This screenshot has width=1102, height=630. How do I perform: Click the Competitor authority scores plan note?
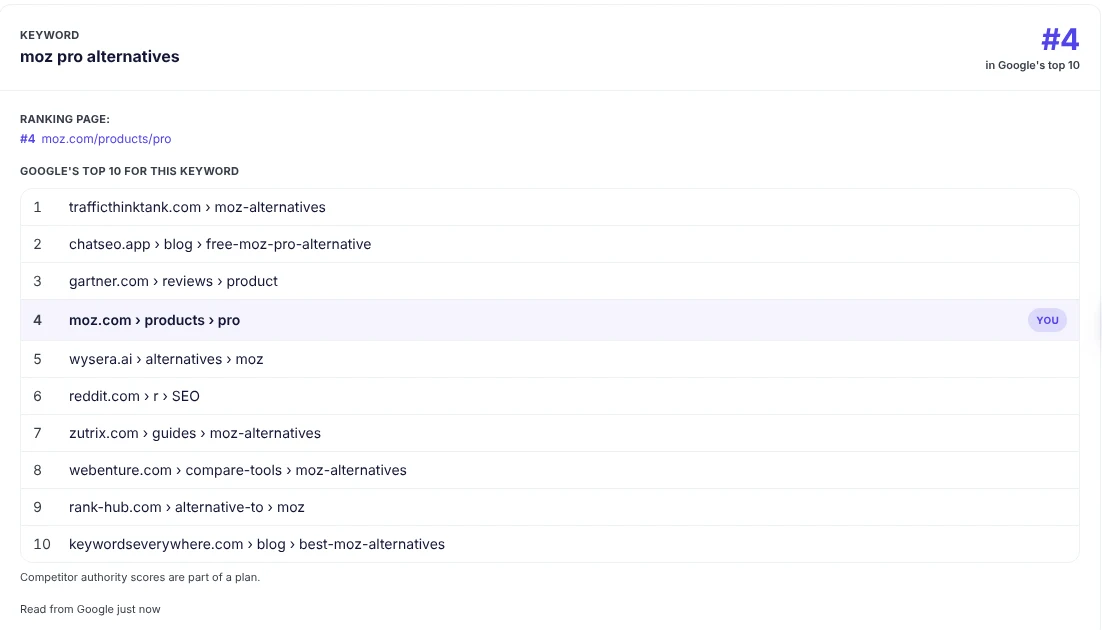click(140, 577)
